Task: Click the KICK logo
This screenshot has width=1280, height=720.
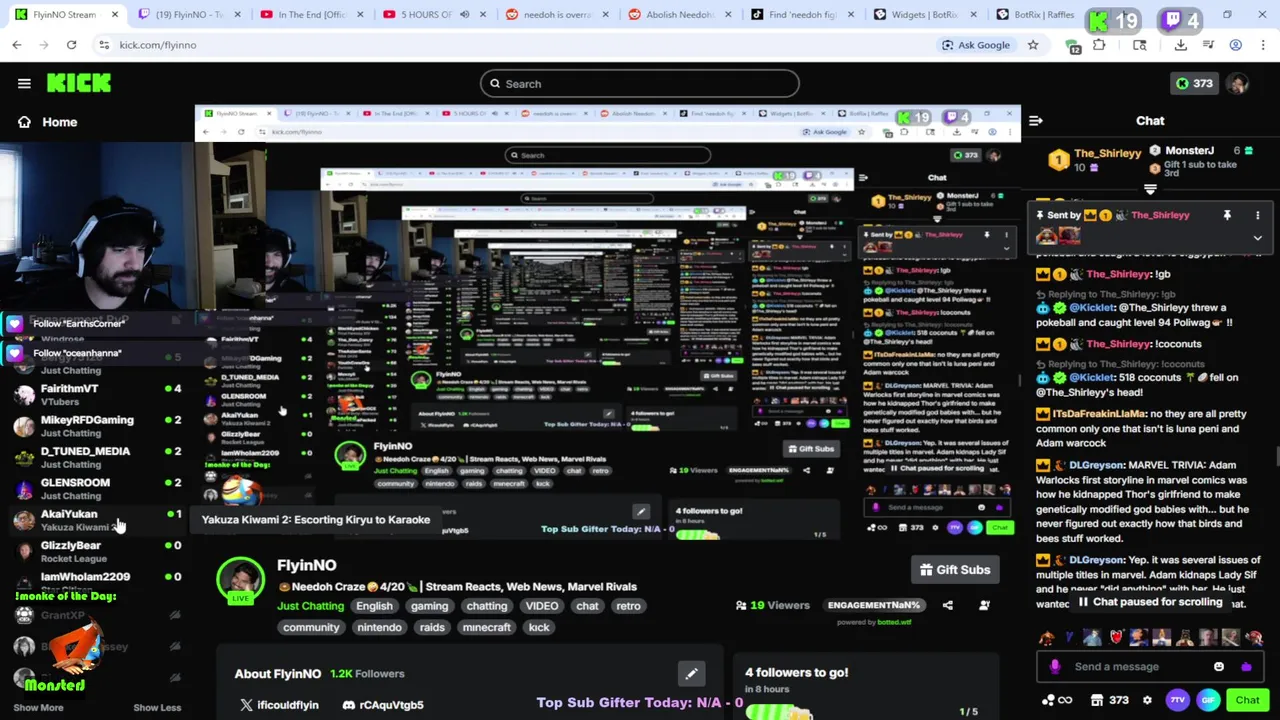Action: (x=79, y=83)
